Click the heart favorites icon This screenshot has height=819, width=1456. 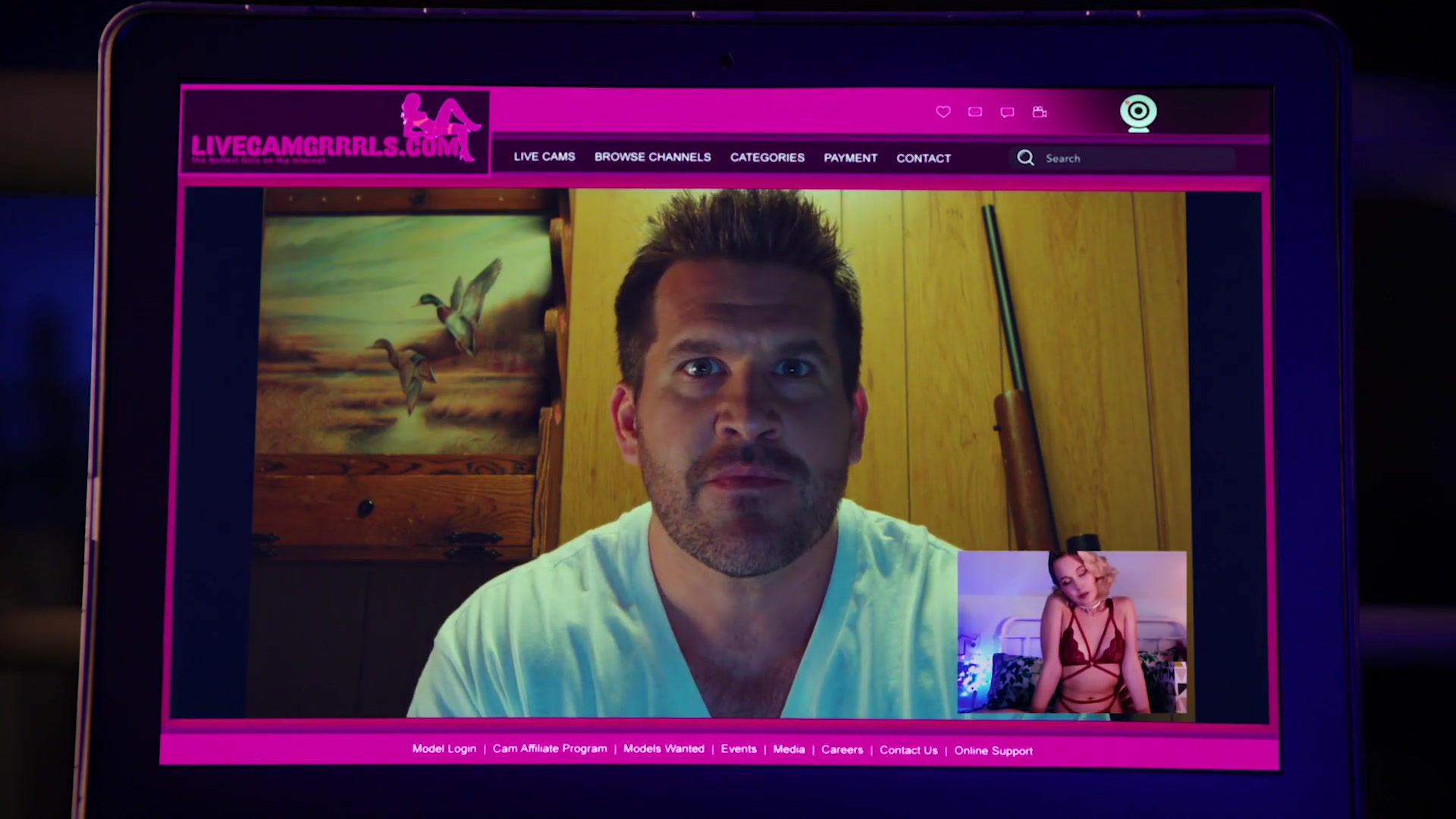point(943,111)
